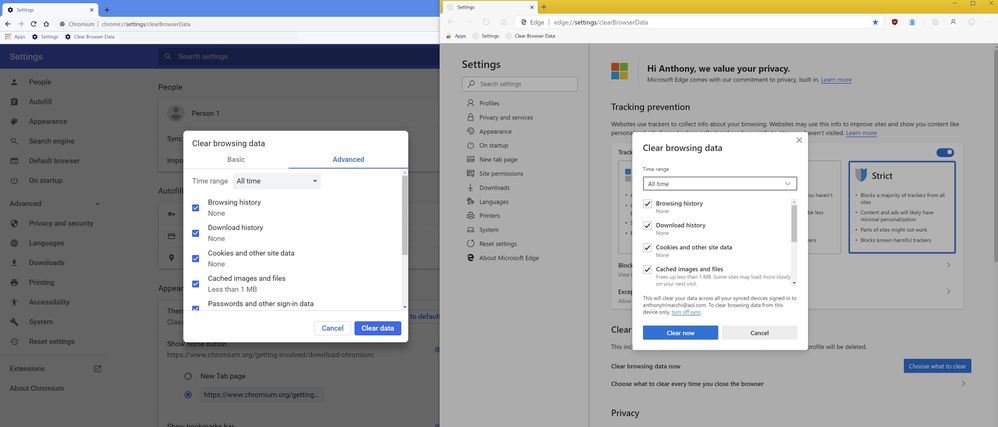This screenshot has height=427, width=998.
Task: Click the System wrench icon in Chromium
Action: click(x=14, y=322)
